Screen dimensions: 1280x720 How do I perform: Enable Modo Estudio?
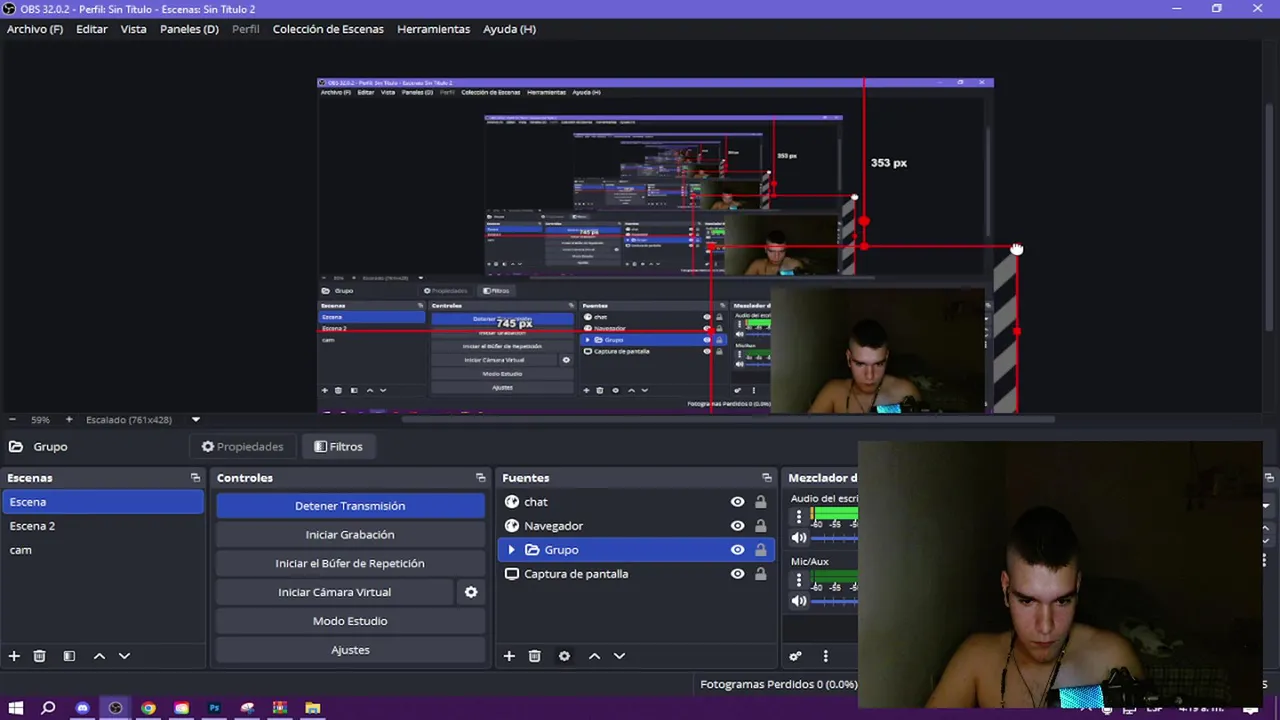[350, 621]
